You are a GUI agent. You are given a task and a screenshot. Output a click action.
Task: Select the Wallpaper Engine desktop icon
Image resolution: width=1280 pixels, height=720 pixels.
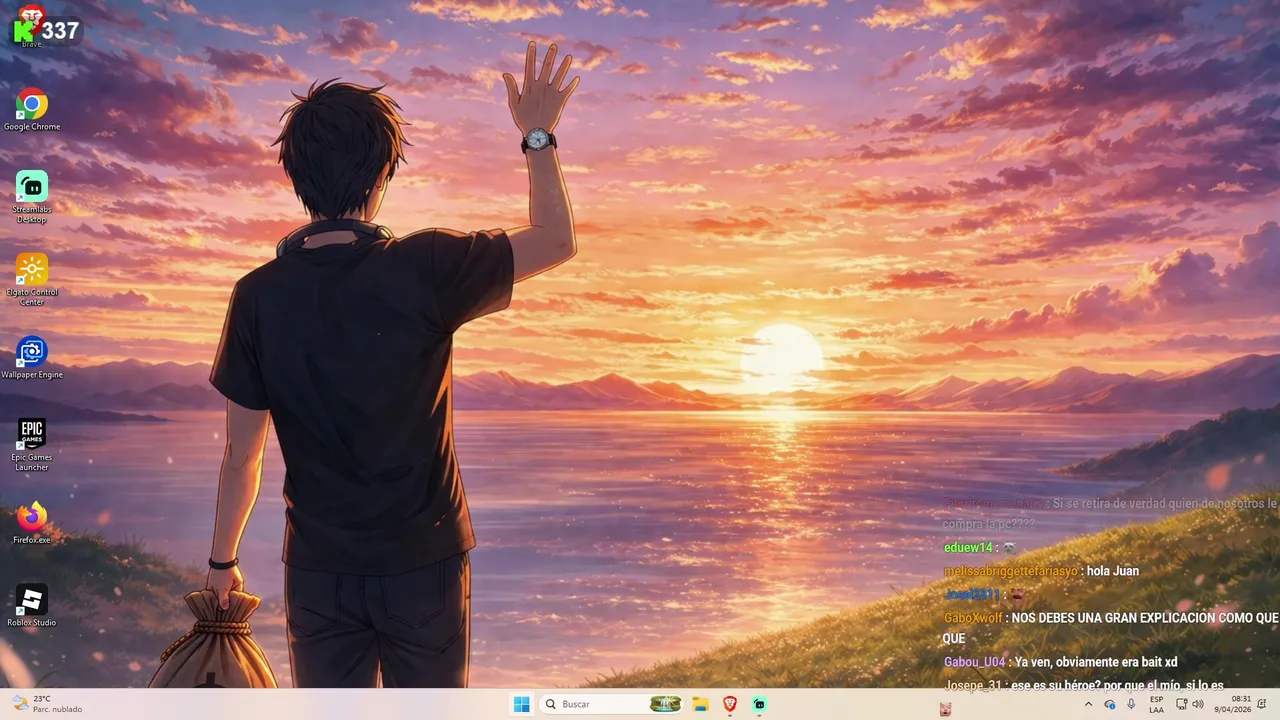pos(31,357)
